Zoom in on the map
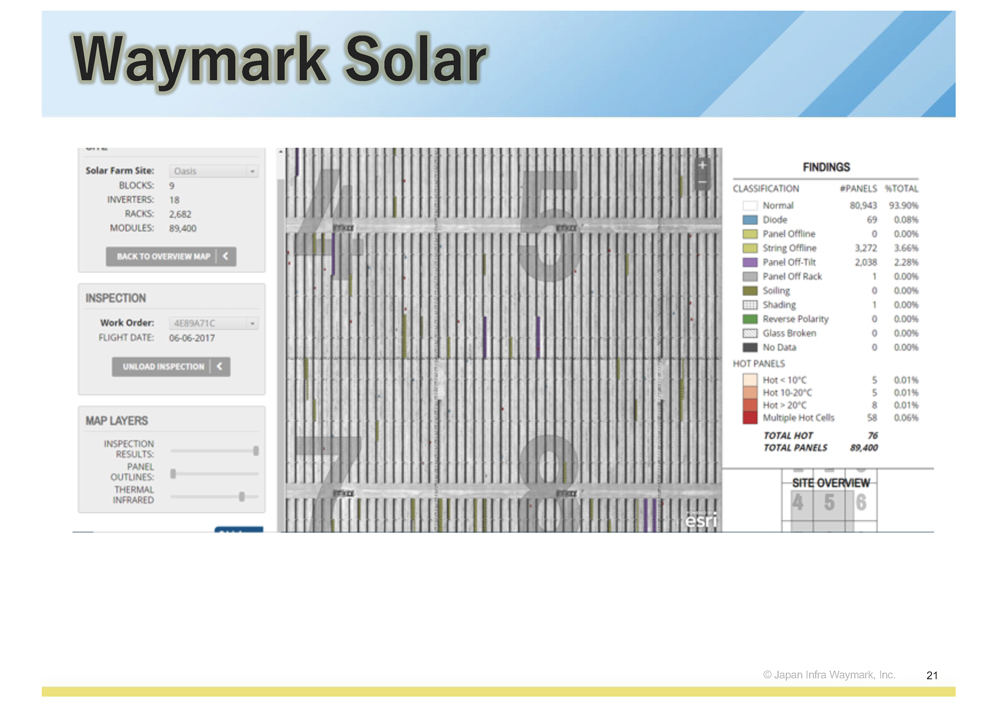The width and height of the screenshot is (1000, 707). pos(702,166)
